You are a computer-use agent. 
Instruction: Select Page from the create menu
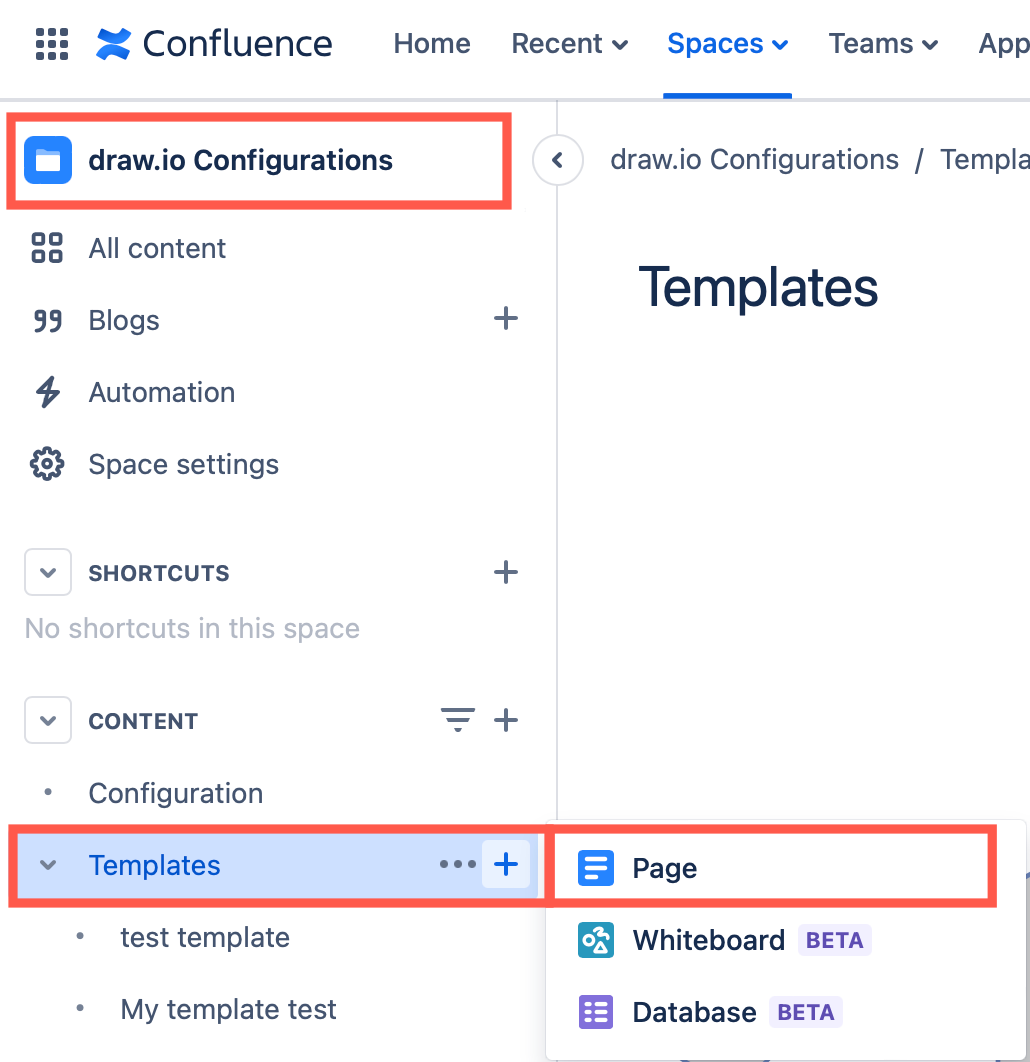pos(664,868)
